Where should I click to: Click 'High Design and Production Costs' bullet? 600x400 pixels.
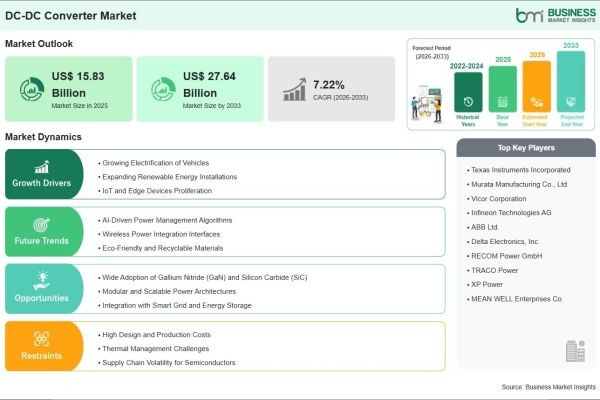pos(154,335)
